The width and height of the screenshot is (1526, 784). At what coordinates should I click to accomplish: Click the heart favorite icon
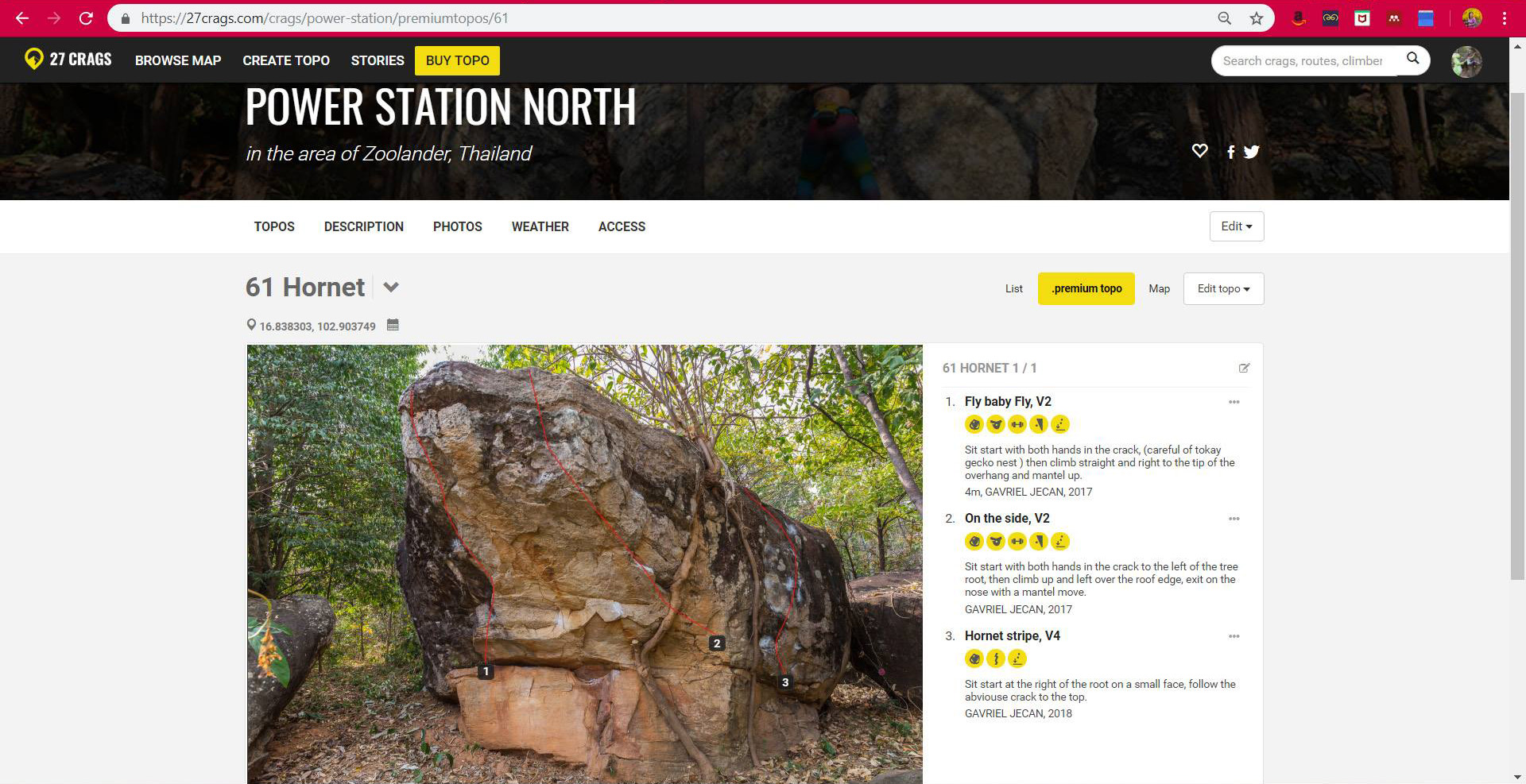click(1199, 151)
